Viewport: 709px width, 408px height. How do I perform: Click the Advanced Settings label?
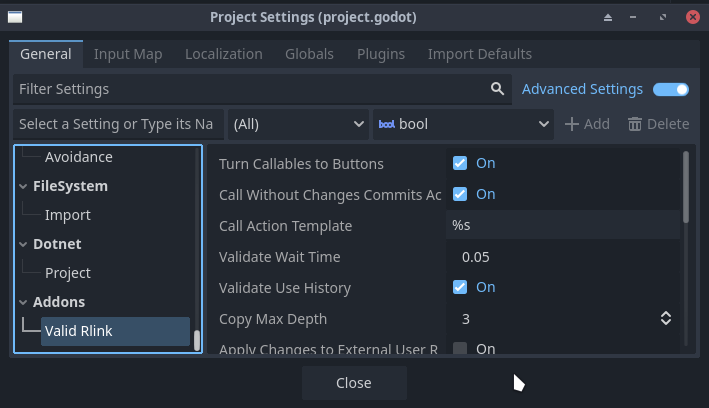point(582,89)
